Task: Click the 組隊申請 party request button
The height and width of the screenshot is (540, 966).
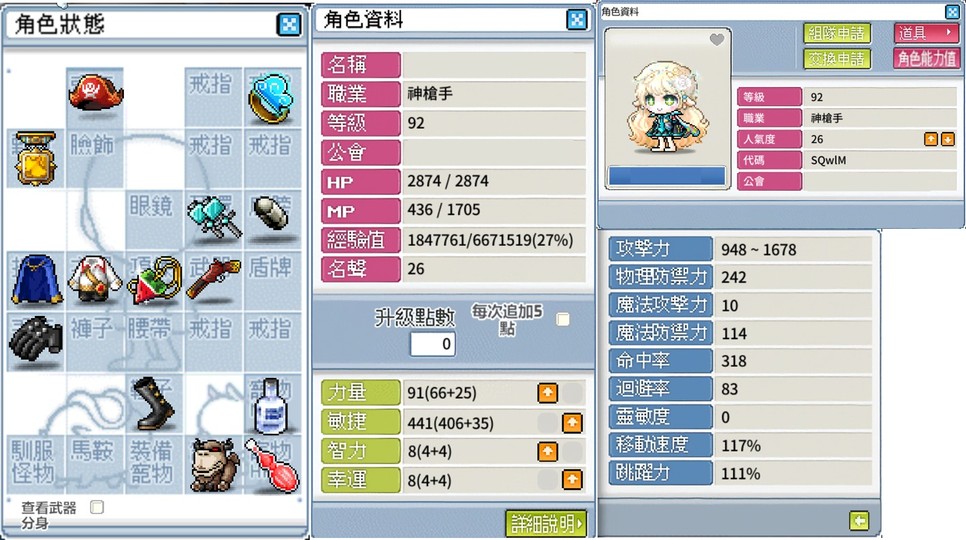Action: tap(837, 33)
